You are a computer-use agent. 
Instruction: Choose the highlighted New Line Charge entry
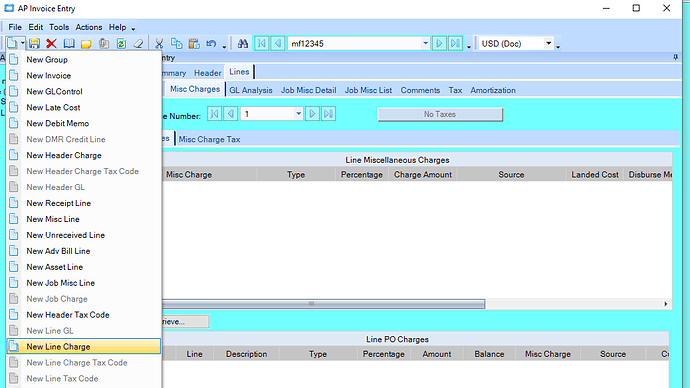click(x=84, y=347)
